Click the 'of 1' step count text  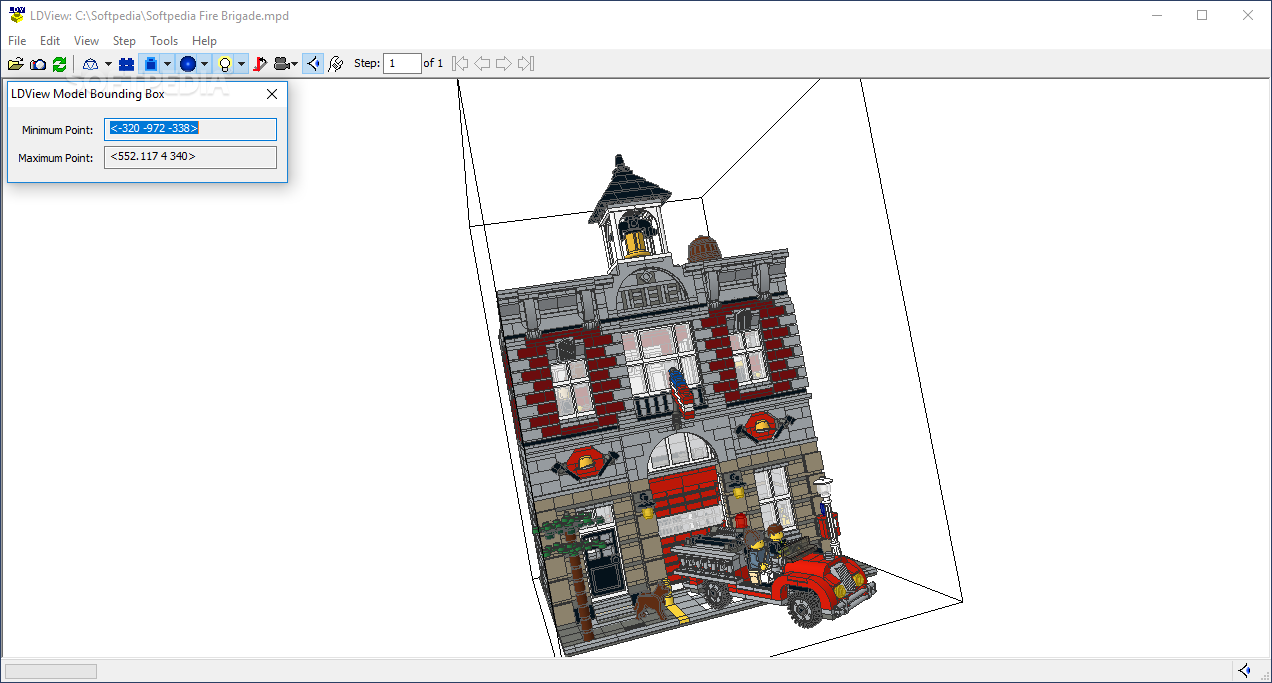(x=433, y=64)
